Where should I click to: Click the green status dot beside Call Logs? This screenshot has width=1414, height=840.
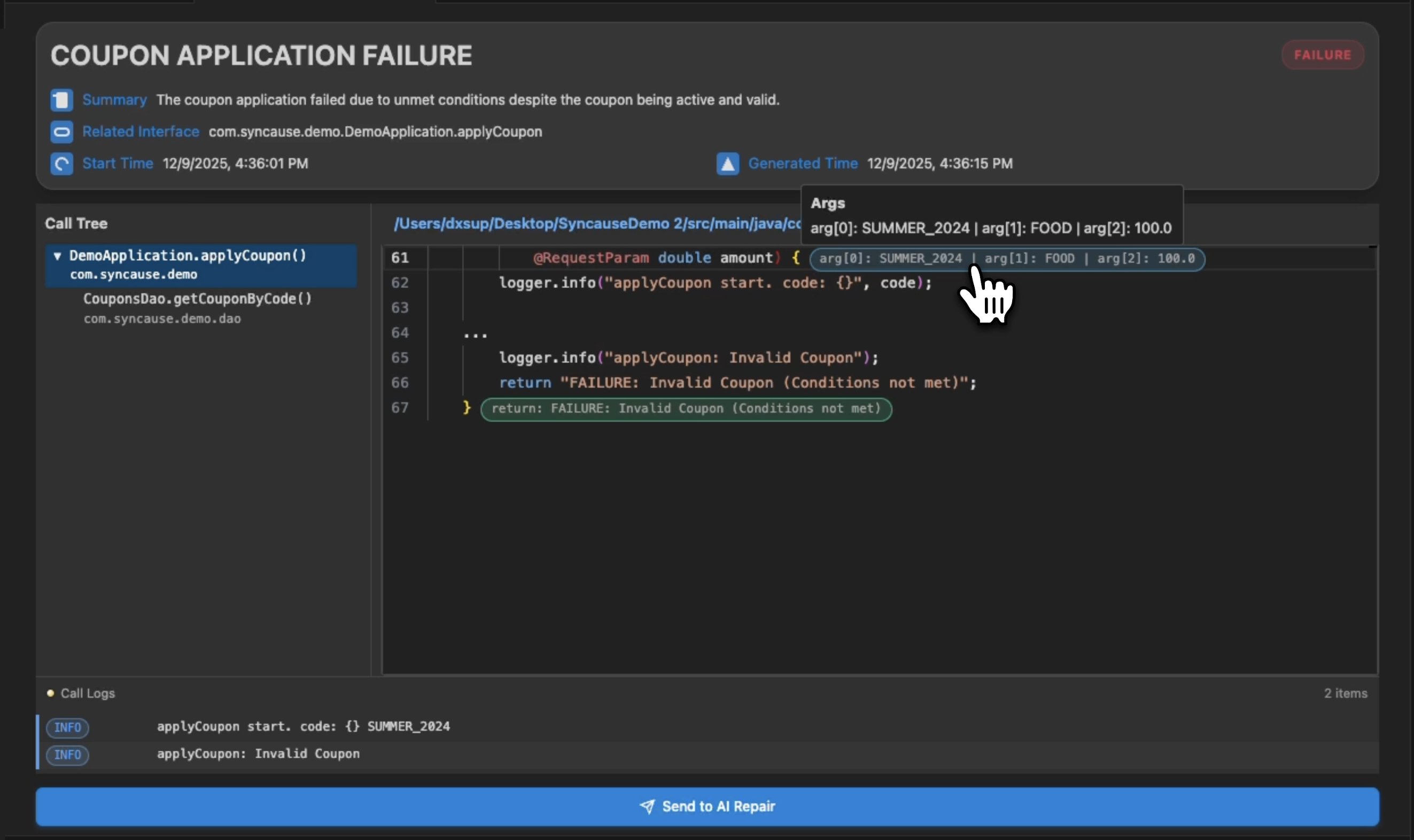(50, 693)
